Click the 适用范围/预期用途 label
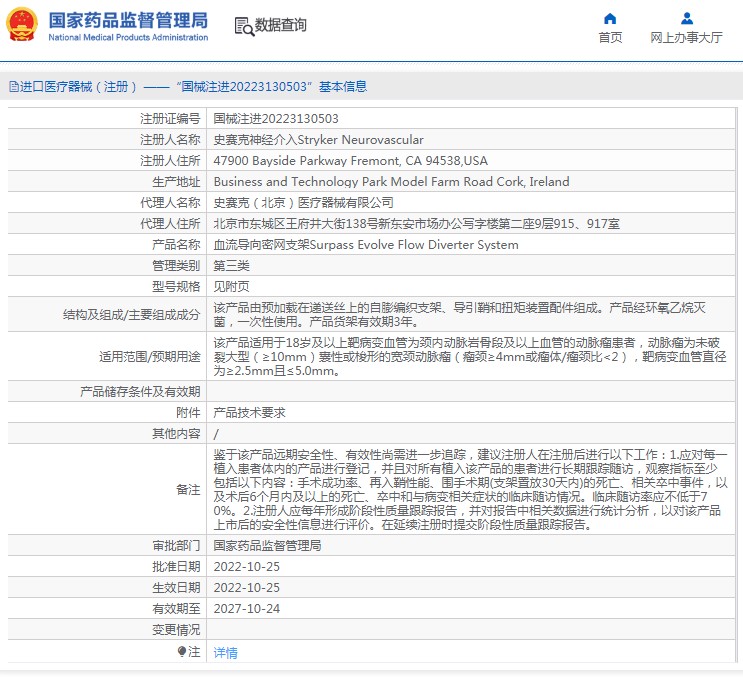The height and width of the screenshot is (677, 743). (x=149, y=356)
